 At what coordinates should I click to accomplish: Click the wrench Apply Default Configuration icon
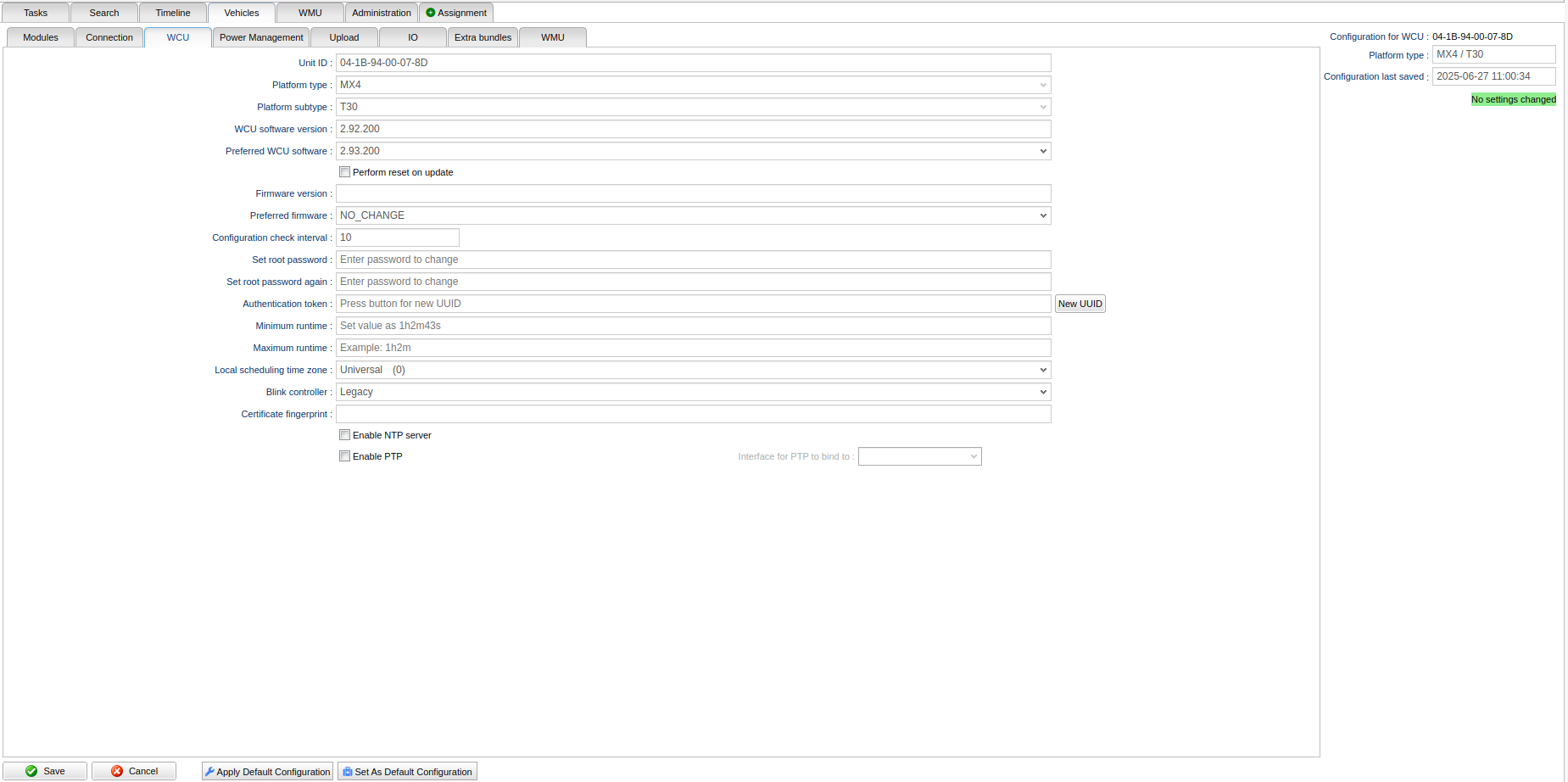pos(209,772)
